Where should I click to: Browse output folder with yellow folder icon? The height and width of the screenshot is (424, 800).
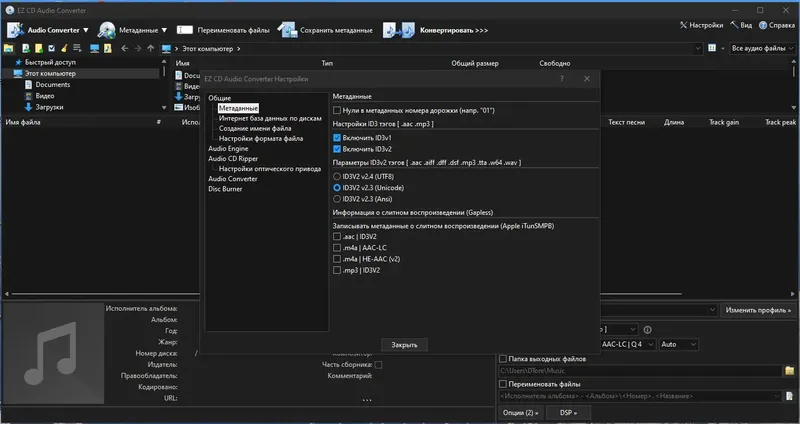pyautogui.click(x=790, y=371)
